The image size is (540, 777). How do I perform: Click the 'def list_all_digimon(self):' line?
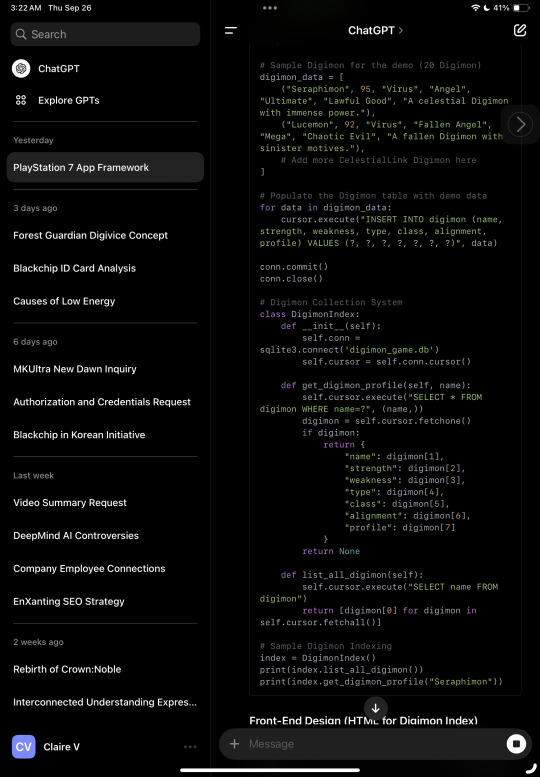[352, 575]
